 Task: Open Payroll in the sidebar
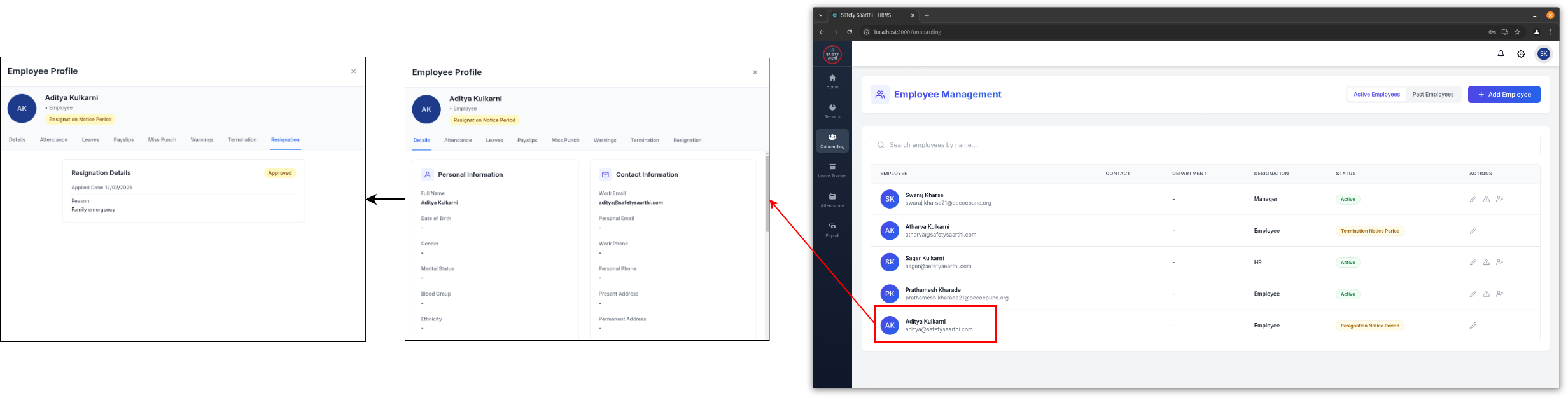832,229
